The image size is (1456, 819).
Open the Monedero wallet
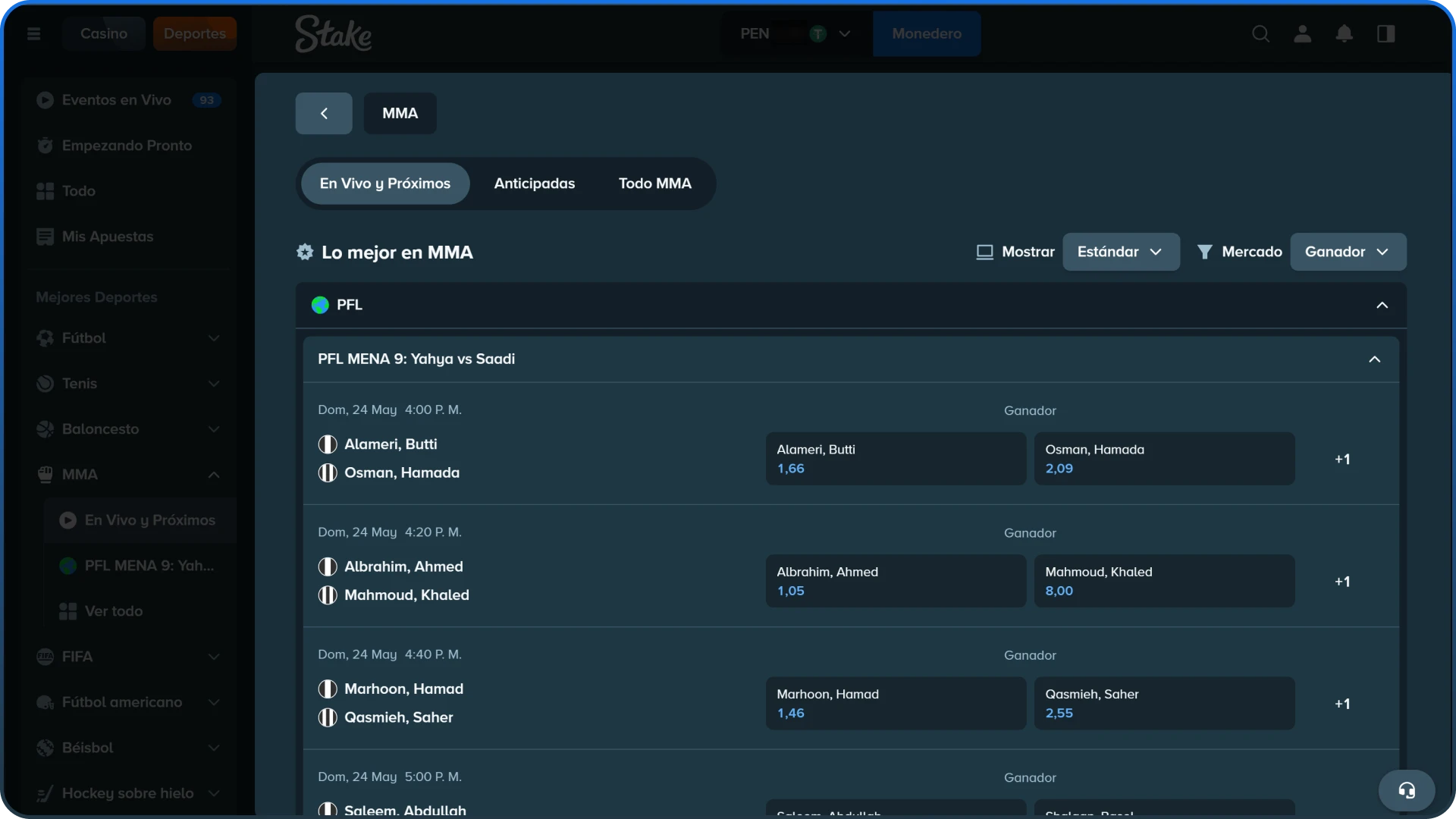click(927, 33)
